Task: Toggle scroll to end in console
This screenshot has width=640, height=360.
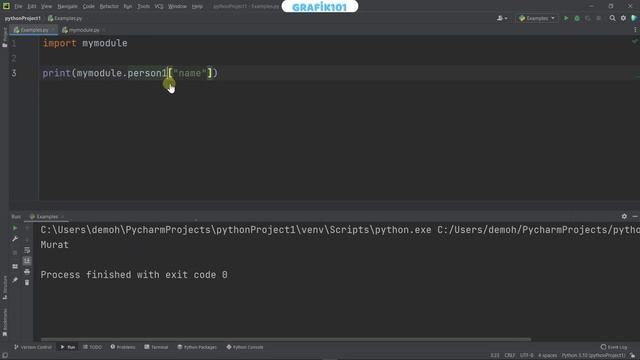Action: 27,261
